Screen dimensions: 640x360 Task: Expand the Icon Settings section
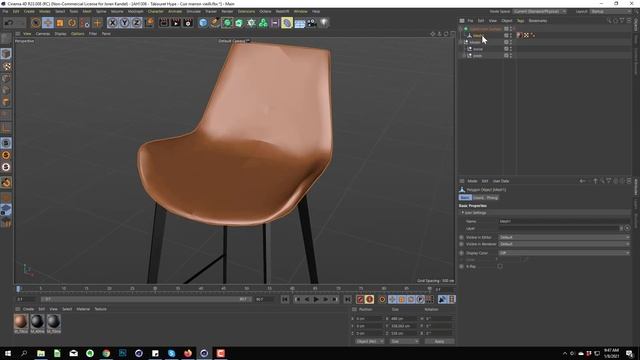tap(474, 213)
